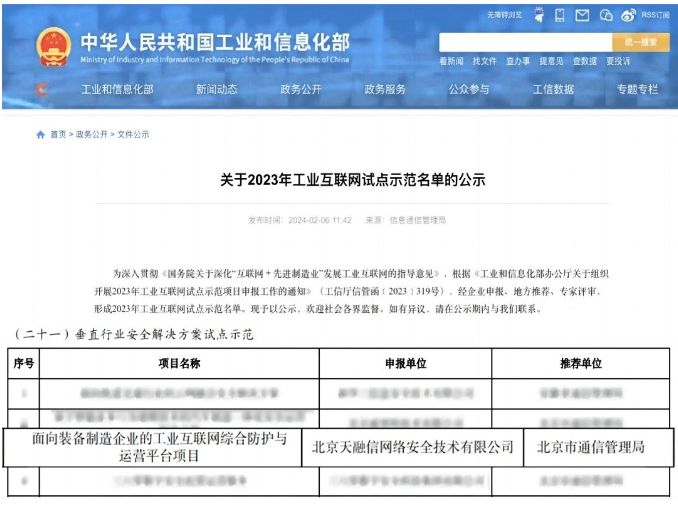Click the 无障碍浏览 accessibility link

pyautogui.click(x=505, y=15)
